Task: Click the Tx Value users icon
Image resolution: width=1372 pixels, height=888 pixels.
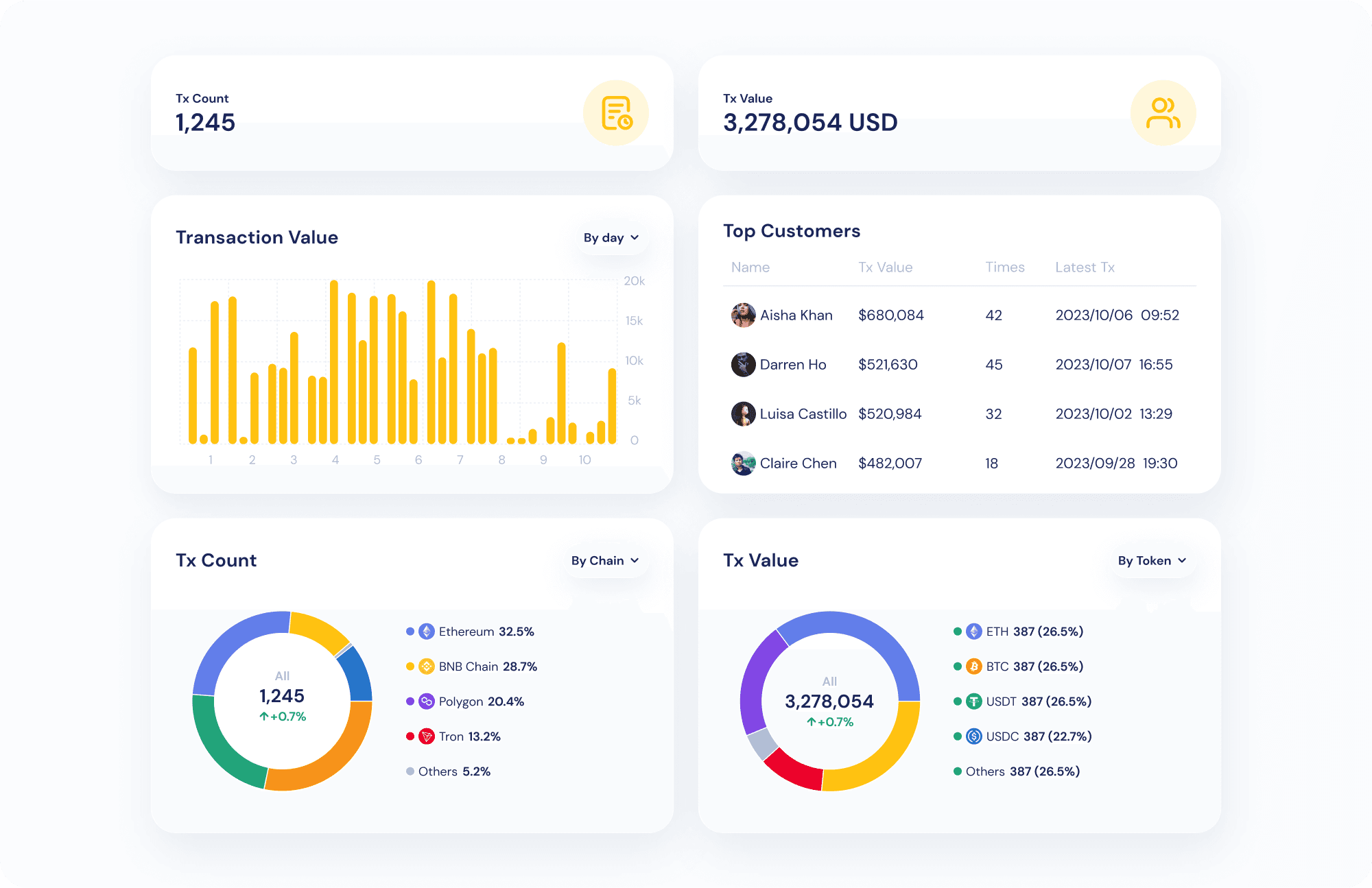Action: 1163,113
